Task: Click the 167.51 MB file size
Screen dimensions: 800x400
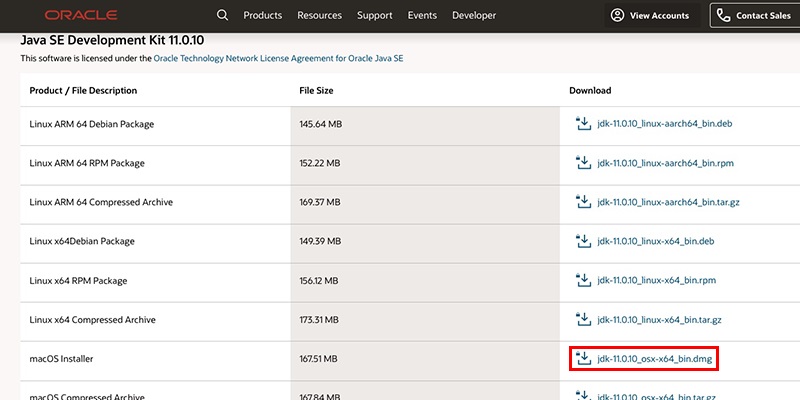Action: 318,359
